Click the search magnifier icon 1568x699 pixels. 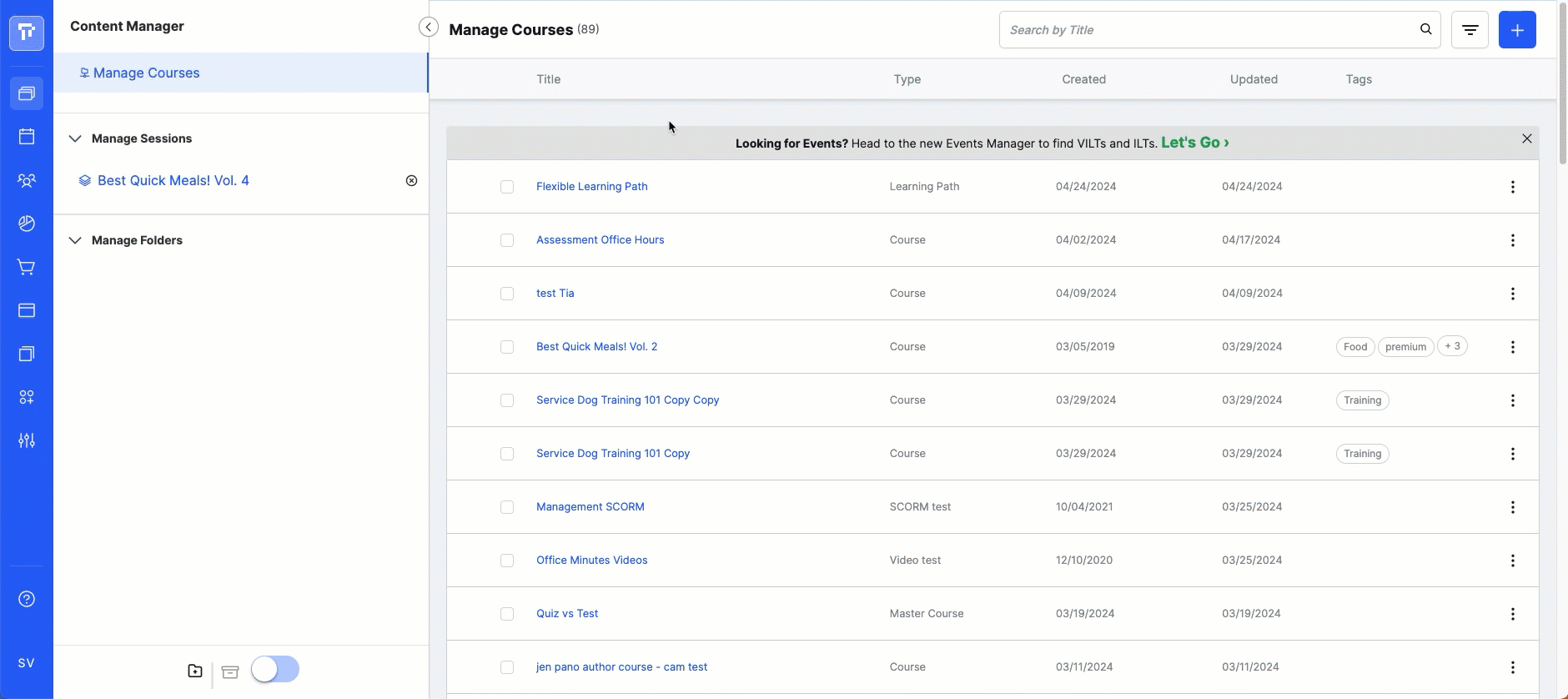tap(1425, 29)
